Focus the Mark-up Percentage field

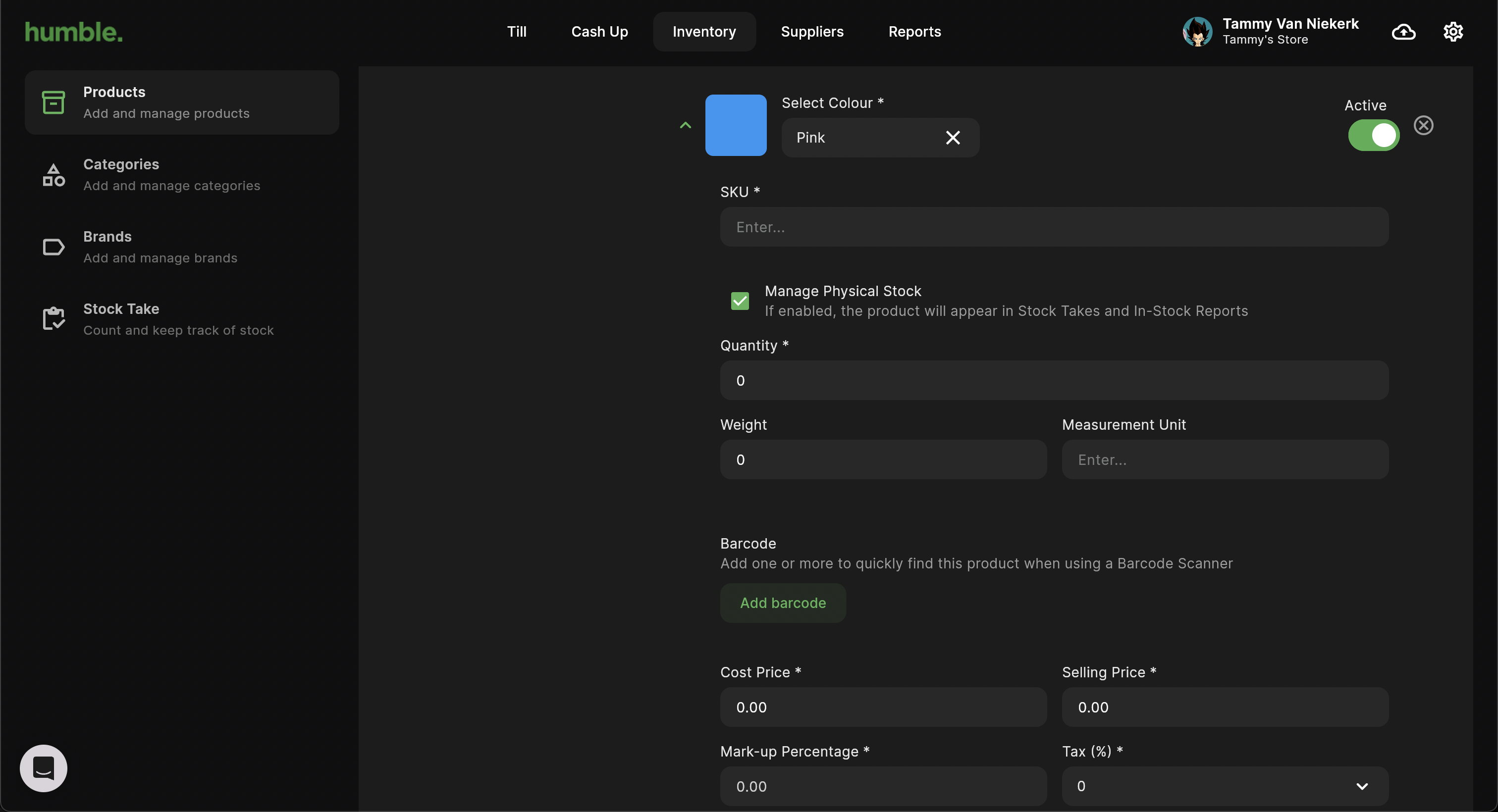coord(883,786)
